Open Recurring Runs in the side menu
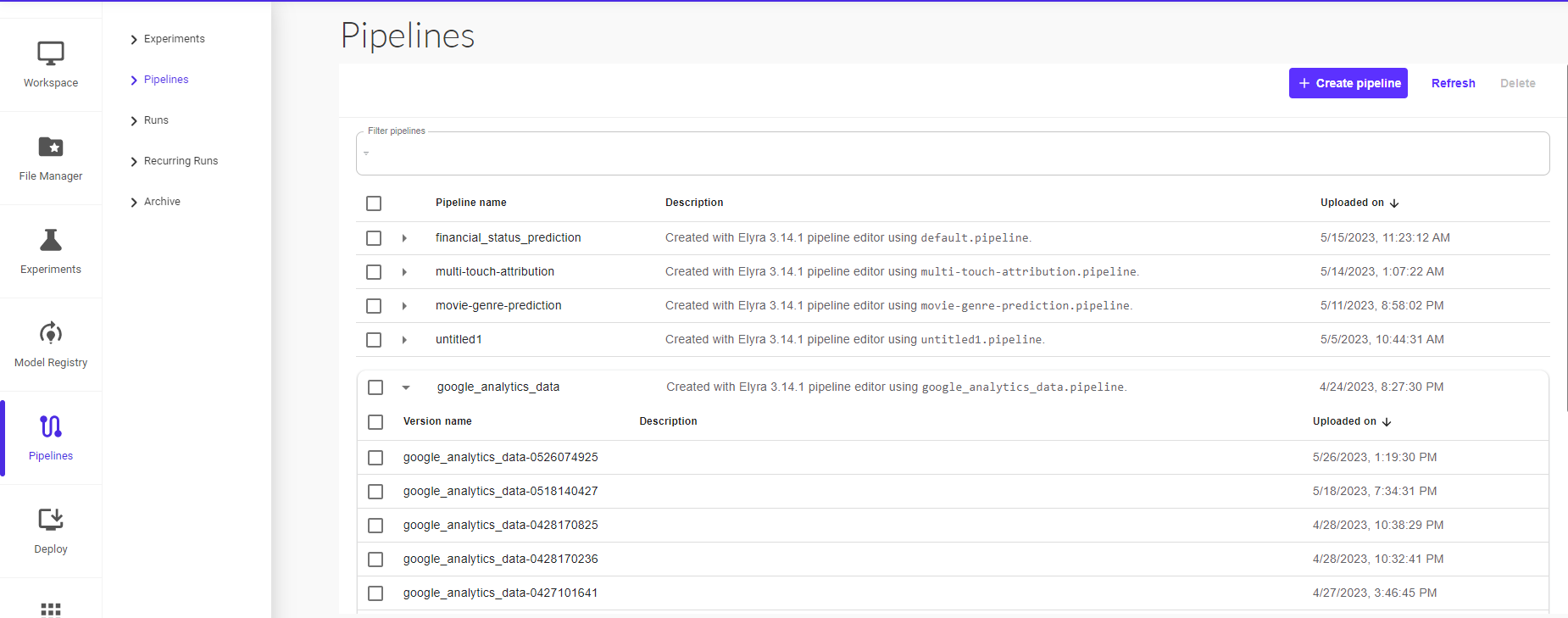 pos(181,161)
